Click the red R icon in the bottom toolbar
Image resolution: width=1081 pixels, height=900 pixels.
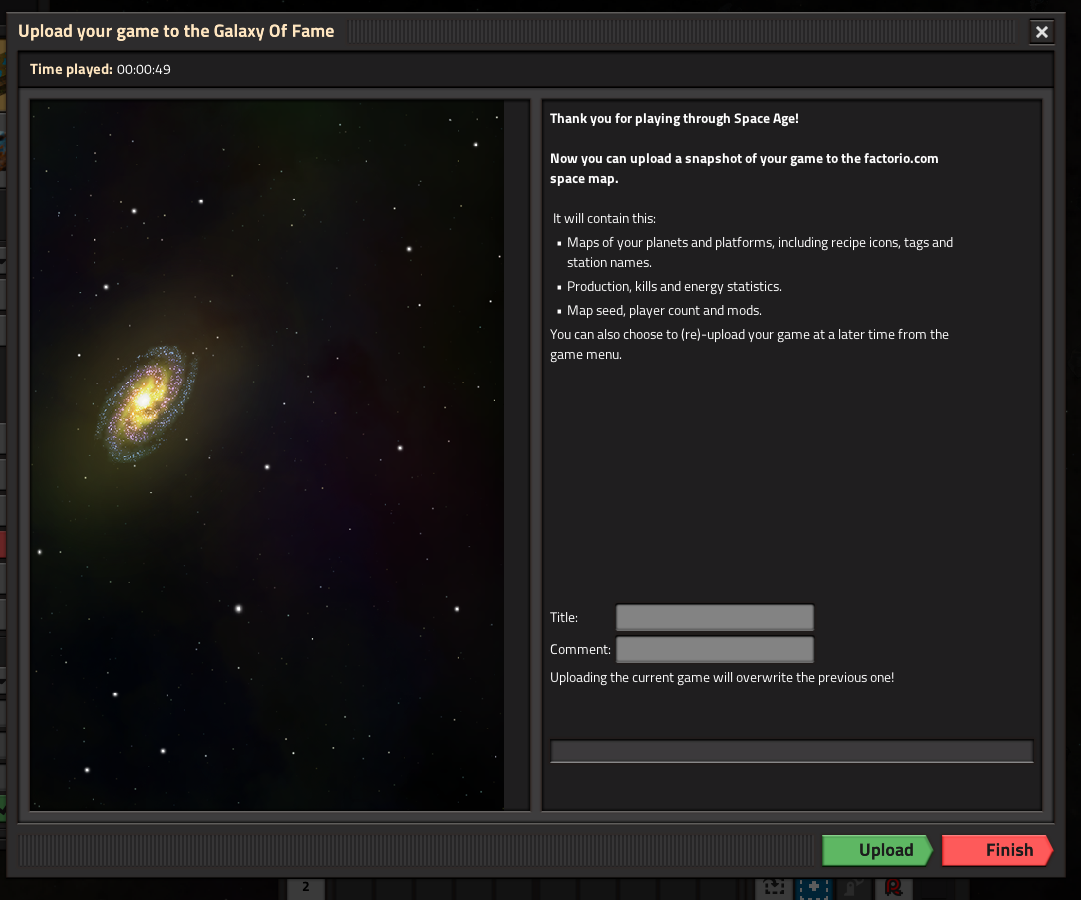pos(893,889)
